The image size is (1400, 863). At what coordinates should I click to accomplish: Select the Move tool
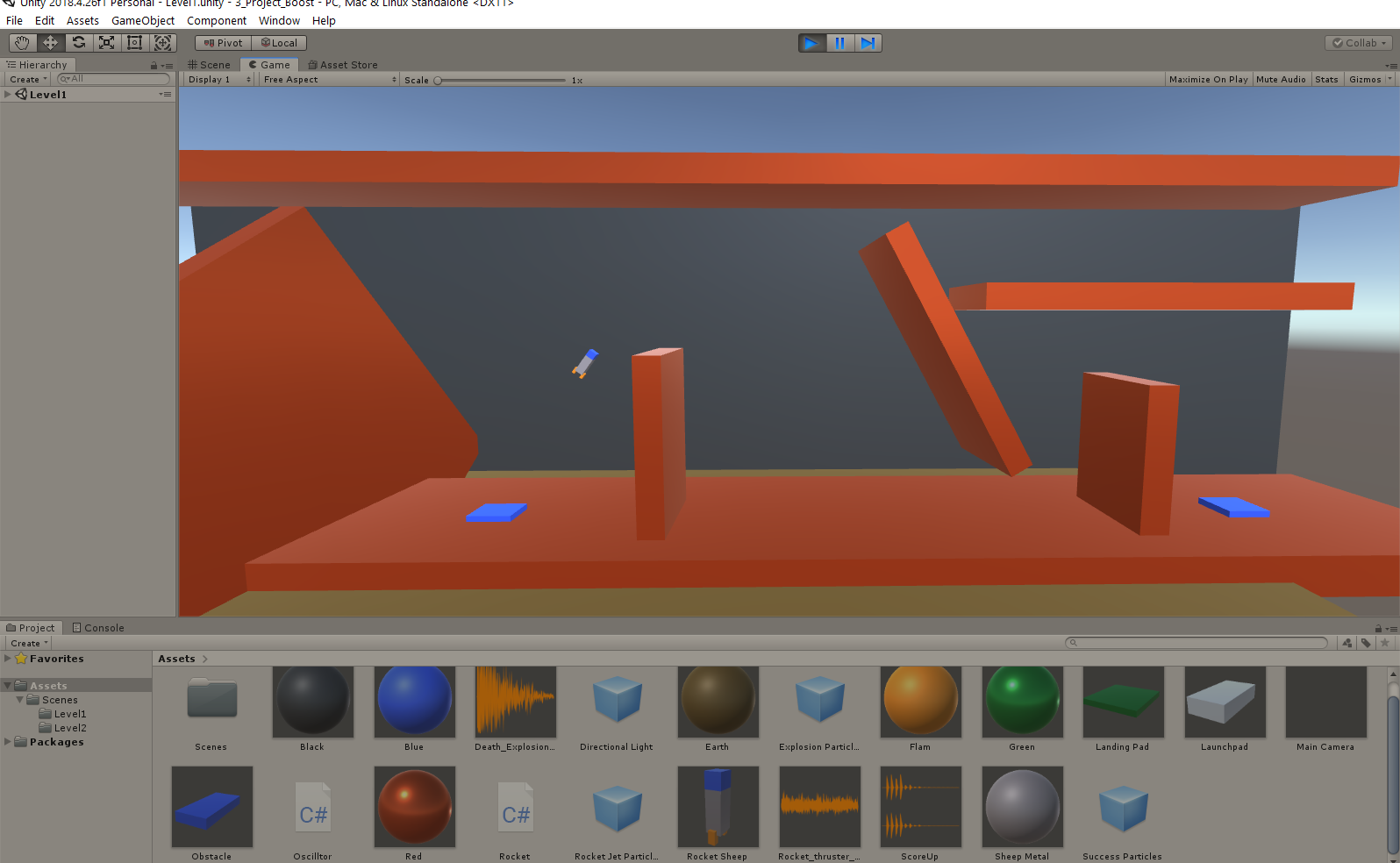click(50, 42)
